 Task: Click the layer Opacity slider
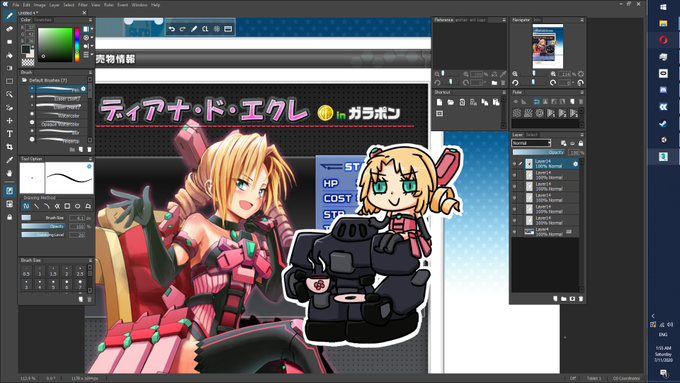point(539,152)
